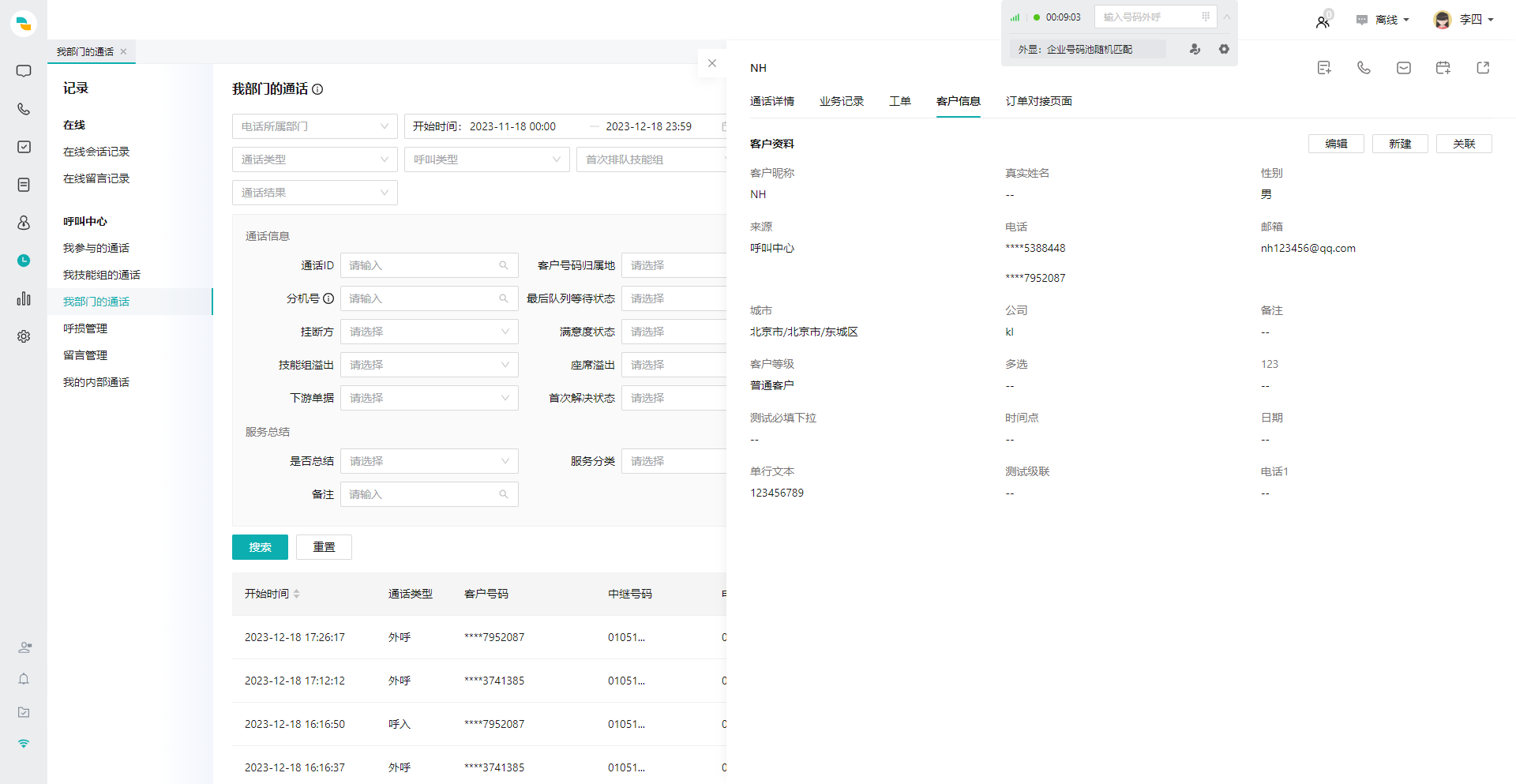The width and height of the screenshot is (1516, 784).
Task: Click the agent status icon near sidebar bottom
Action: pos(24,647)
